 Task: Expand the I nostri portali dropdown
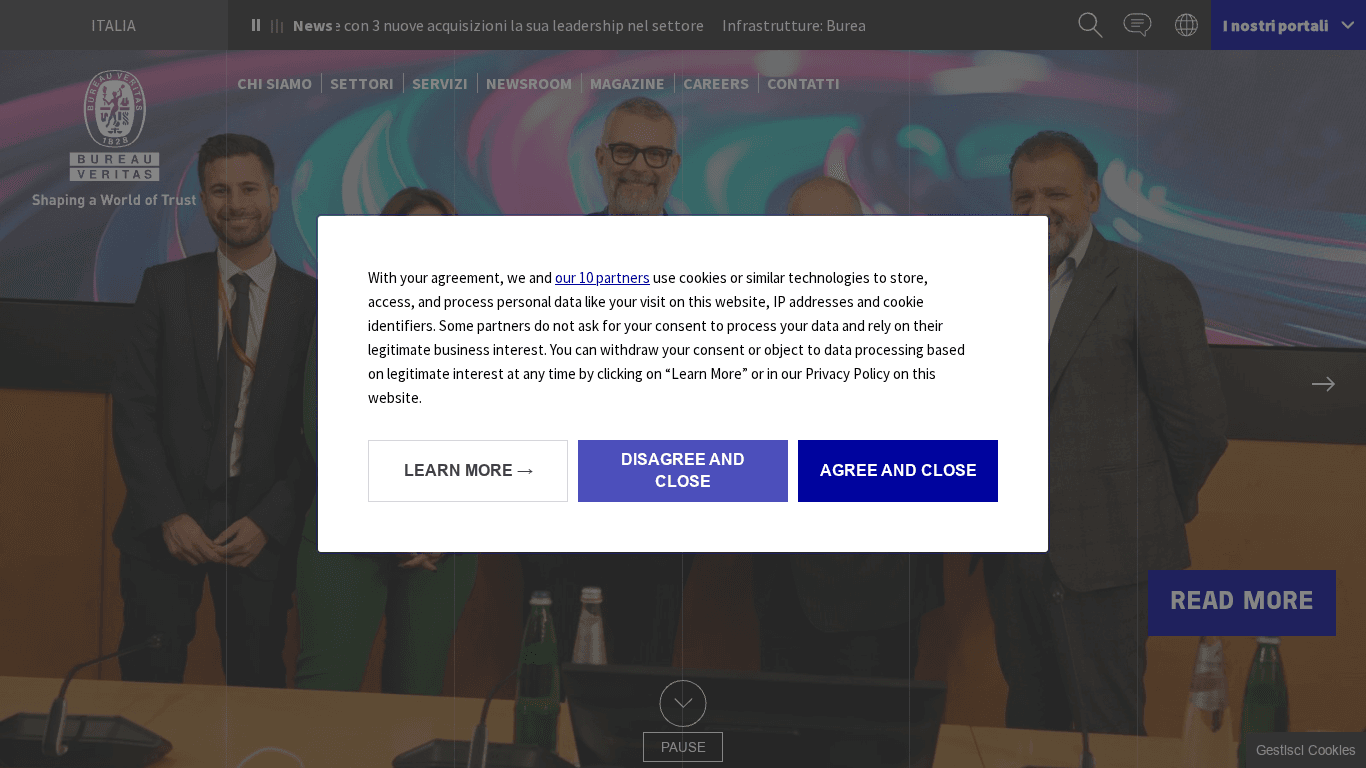1288,25
